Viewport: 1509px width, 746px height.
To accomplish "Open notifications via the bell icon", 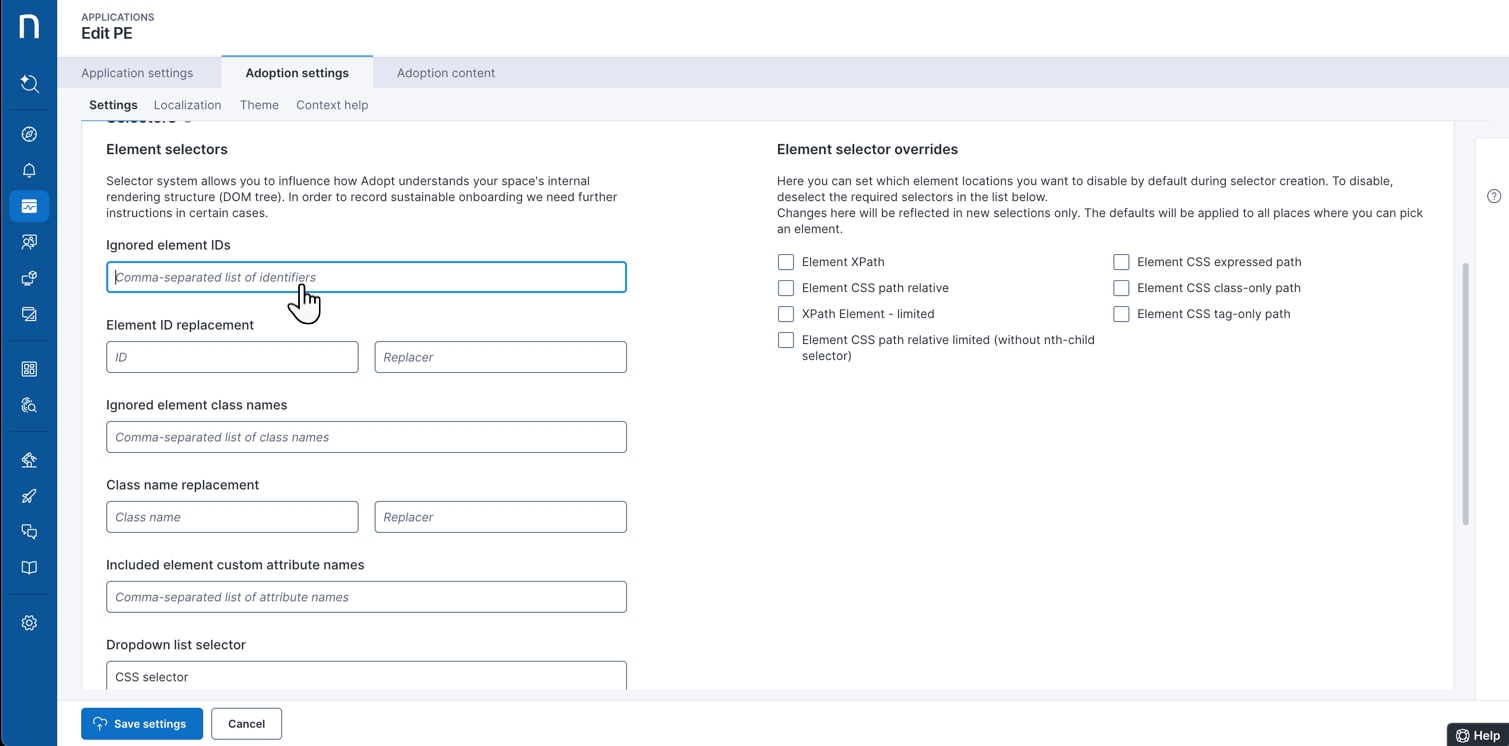I will pos(29,170).
